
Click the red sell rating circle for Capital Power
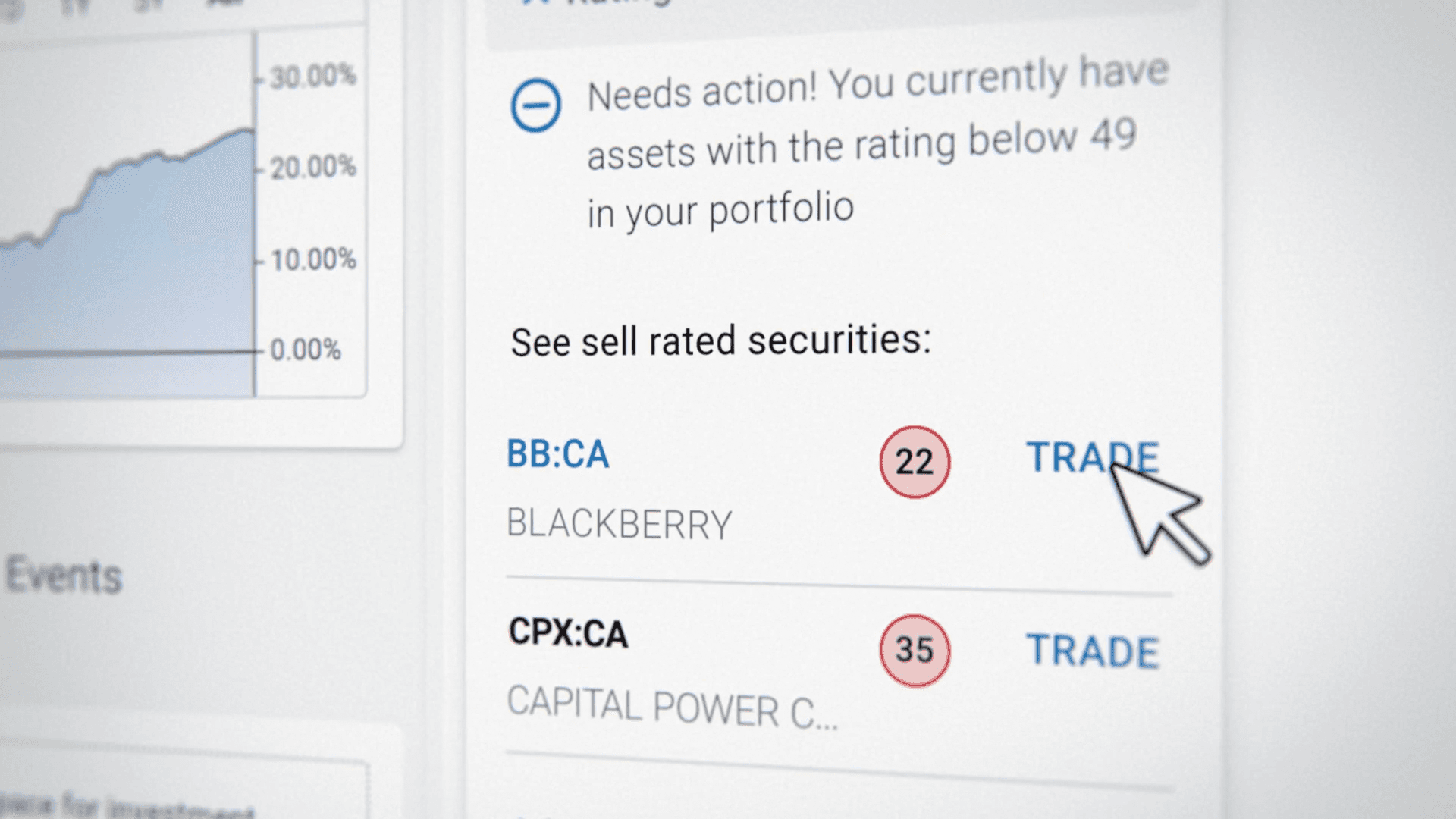coord(914,651)
